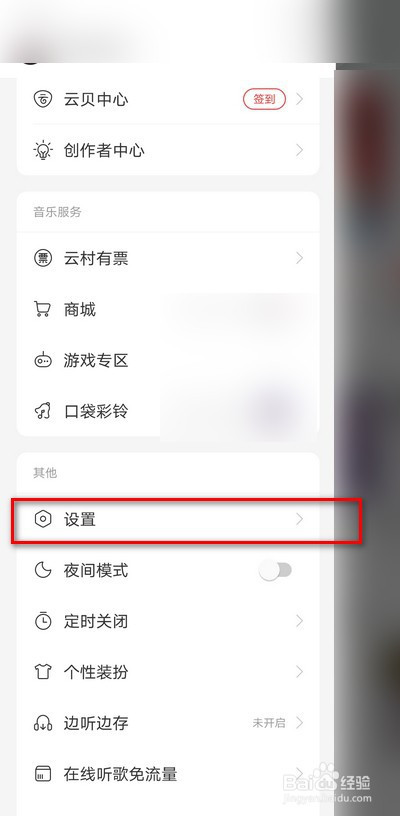The width and height of the screenshot is (400, 816).
Task: Open the 在线听歌免流量 menu item
Action: point(168,773)
